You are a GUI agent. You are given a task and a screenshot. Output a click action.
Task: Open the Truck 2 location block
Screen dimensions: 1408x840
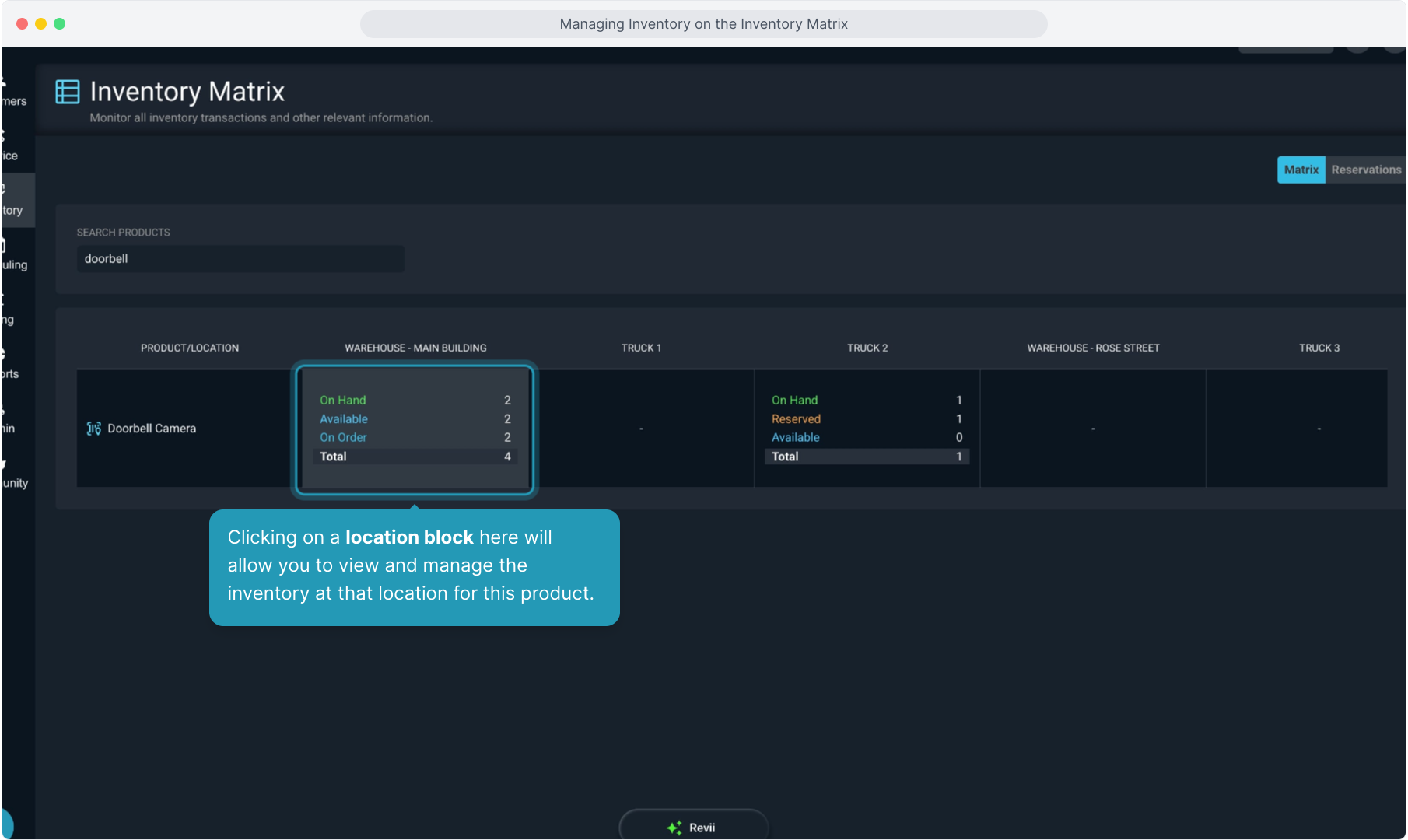(867, 429)
